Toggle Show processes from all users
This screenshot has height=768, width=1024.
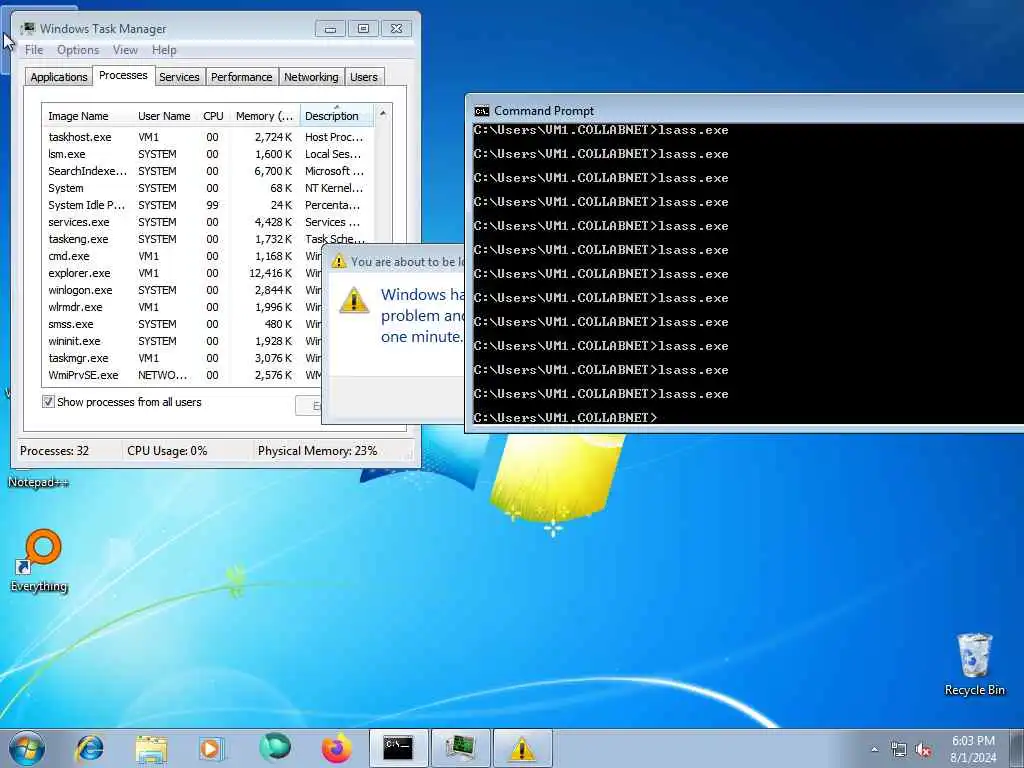48,402
